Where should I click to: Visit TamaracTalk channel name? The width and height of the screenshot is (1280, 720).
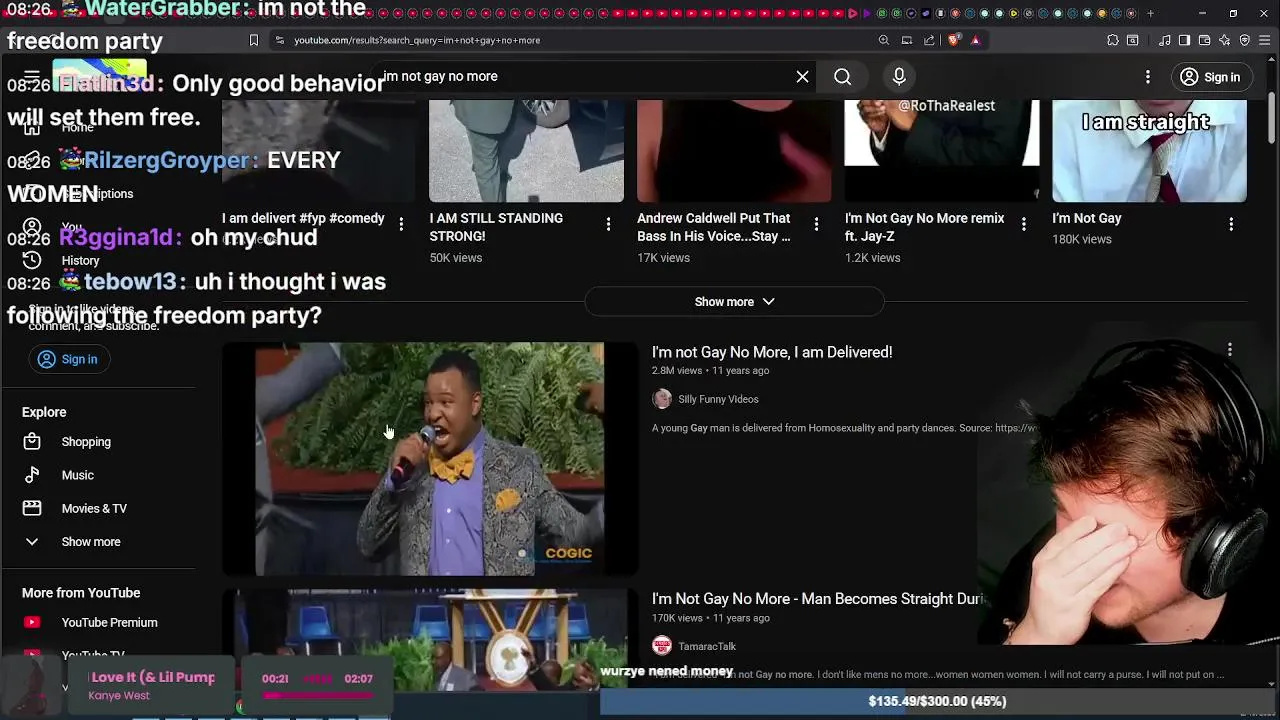pos(707,646)
